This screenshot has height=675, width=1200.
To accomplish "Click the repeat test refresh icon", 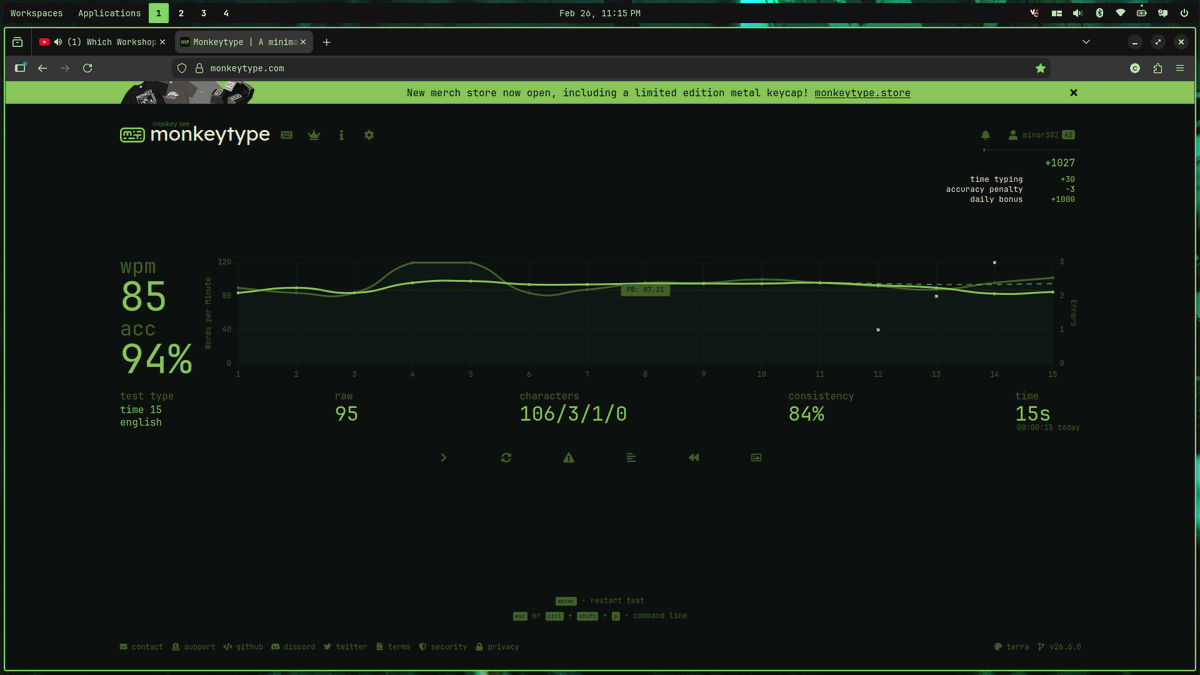I will [506, 457].
